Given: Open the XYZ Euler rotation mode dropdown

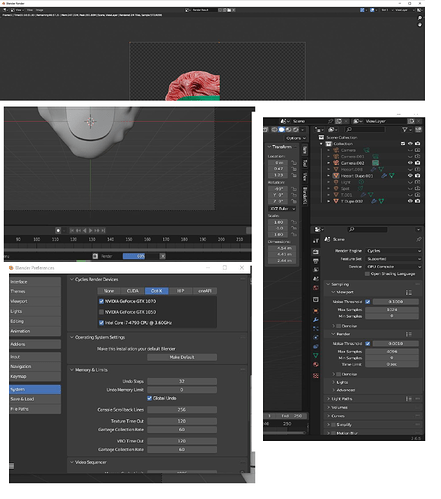Looking at the screenshot, I should pyautogui.click(x=282, y=209).
